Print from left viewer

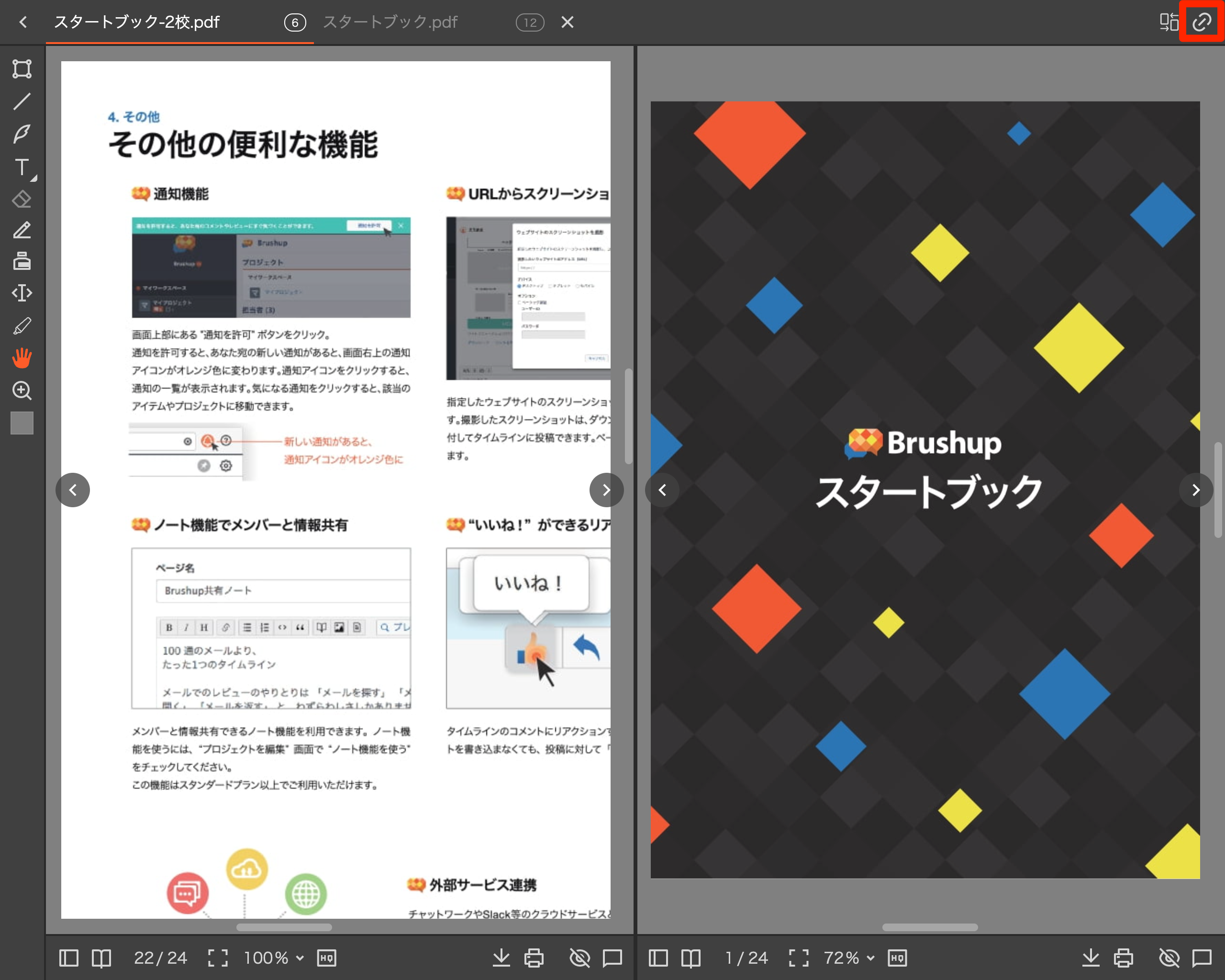(534, 958)
